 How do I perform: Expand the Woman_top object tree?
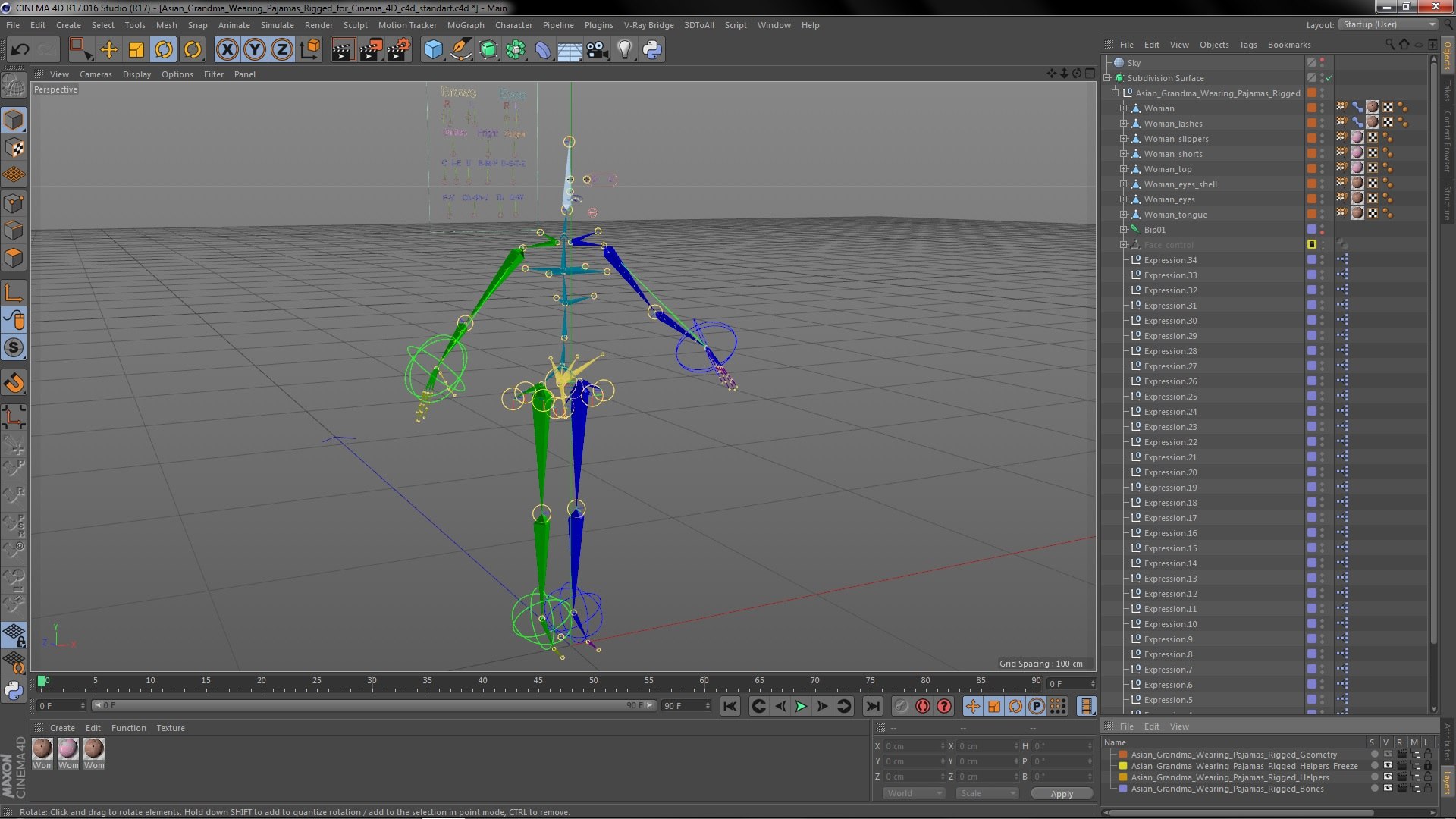(1124, 169)
